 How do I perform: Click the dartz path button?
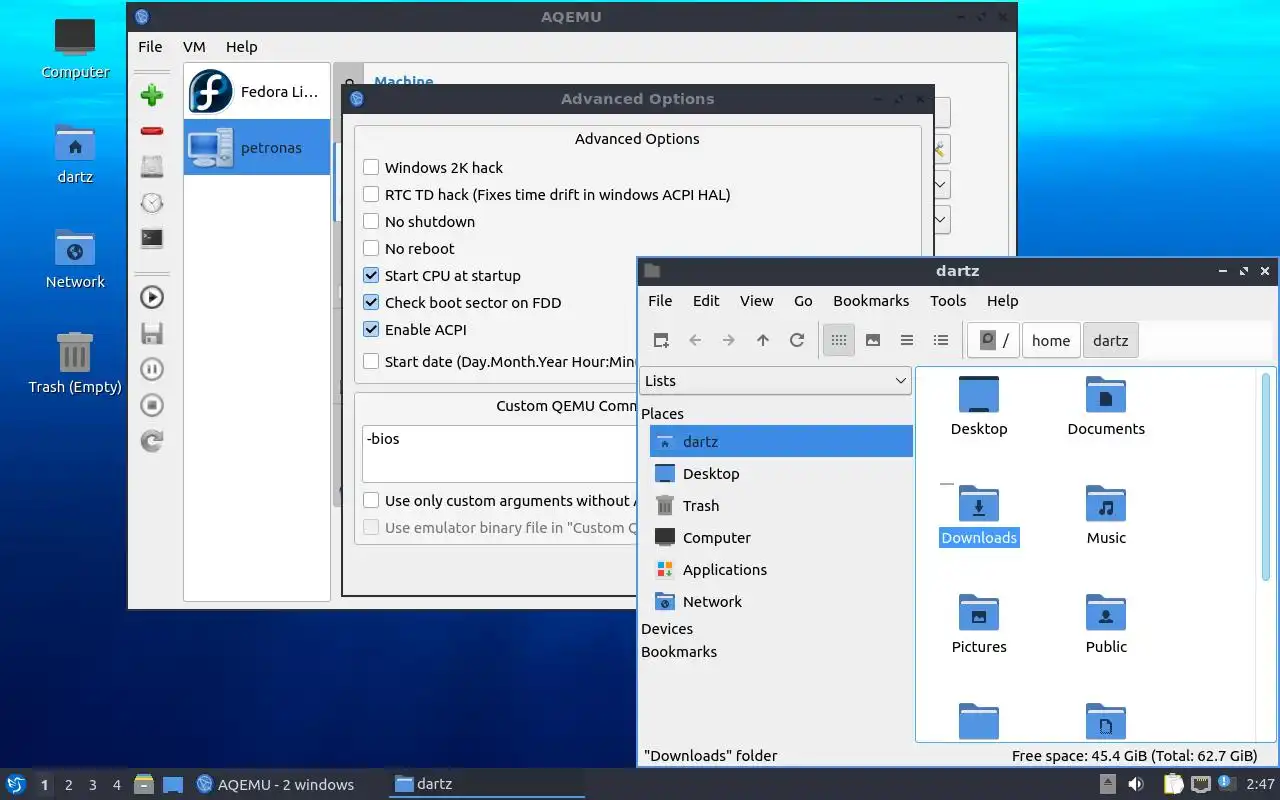click(1110, 340)
